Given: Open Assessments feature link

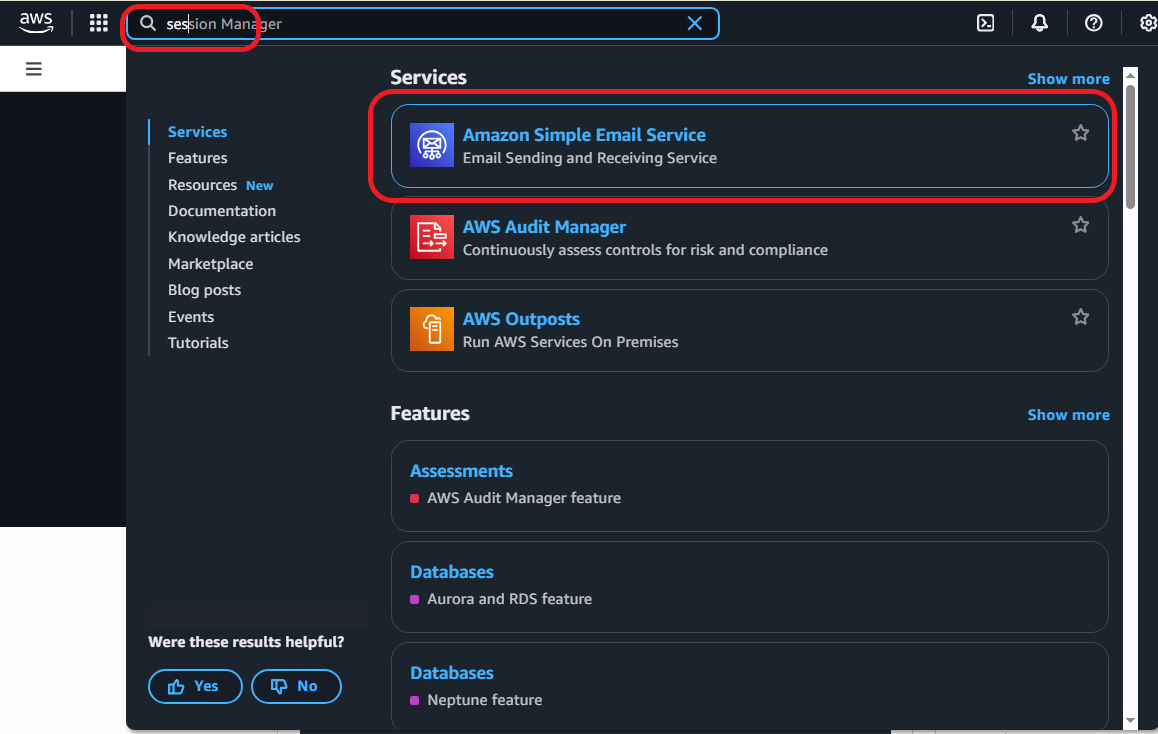Looking at the screenshot, I should click(461, 471).
